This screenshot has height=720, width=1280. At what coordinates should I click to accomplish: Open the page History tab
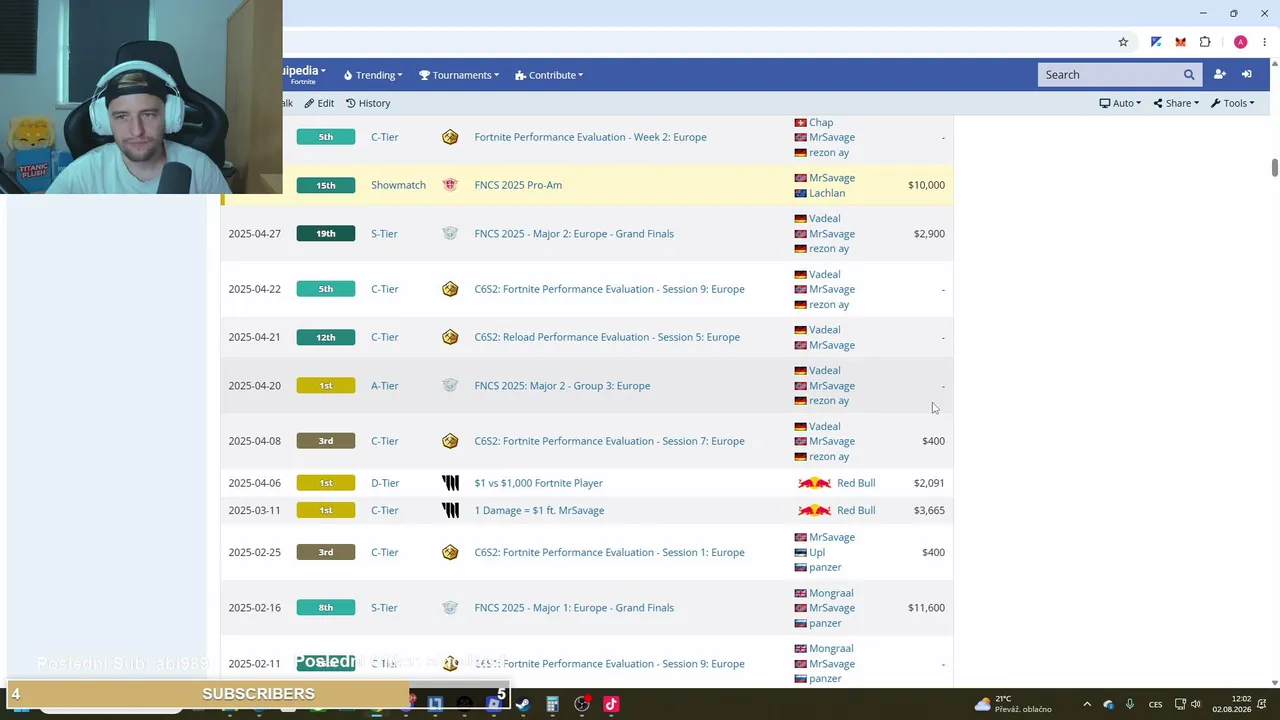point(368,103)
